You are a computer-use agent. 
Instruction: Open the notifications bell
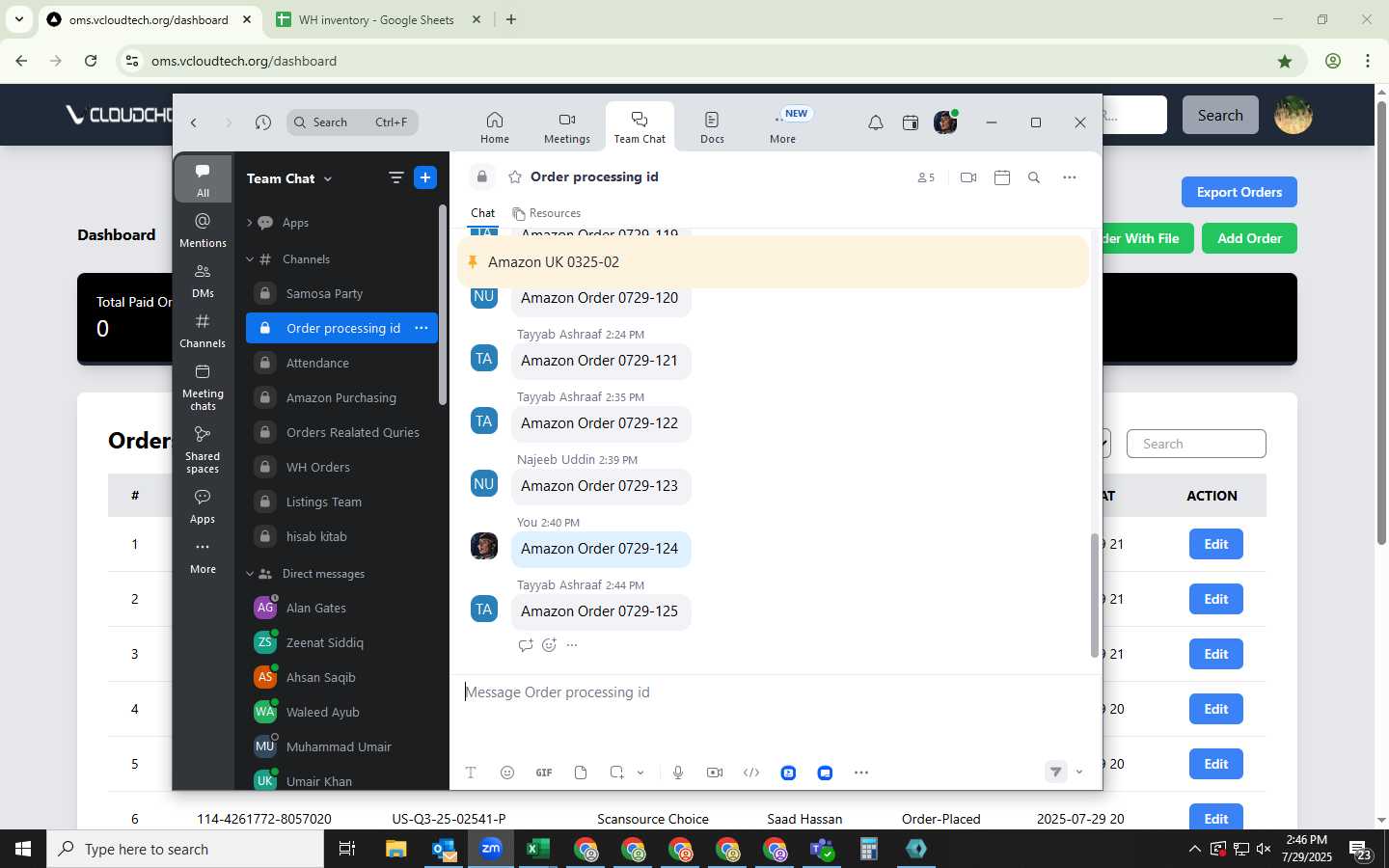(x=875, y=122)
